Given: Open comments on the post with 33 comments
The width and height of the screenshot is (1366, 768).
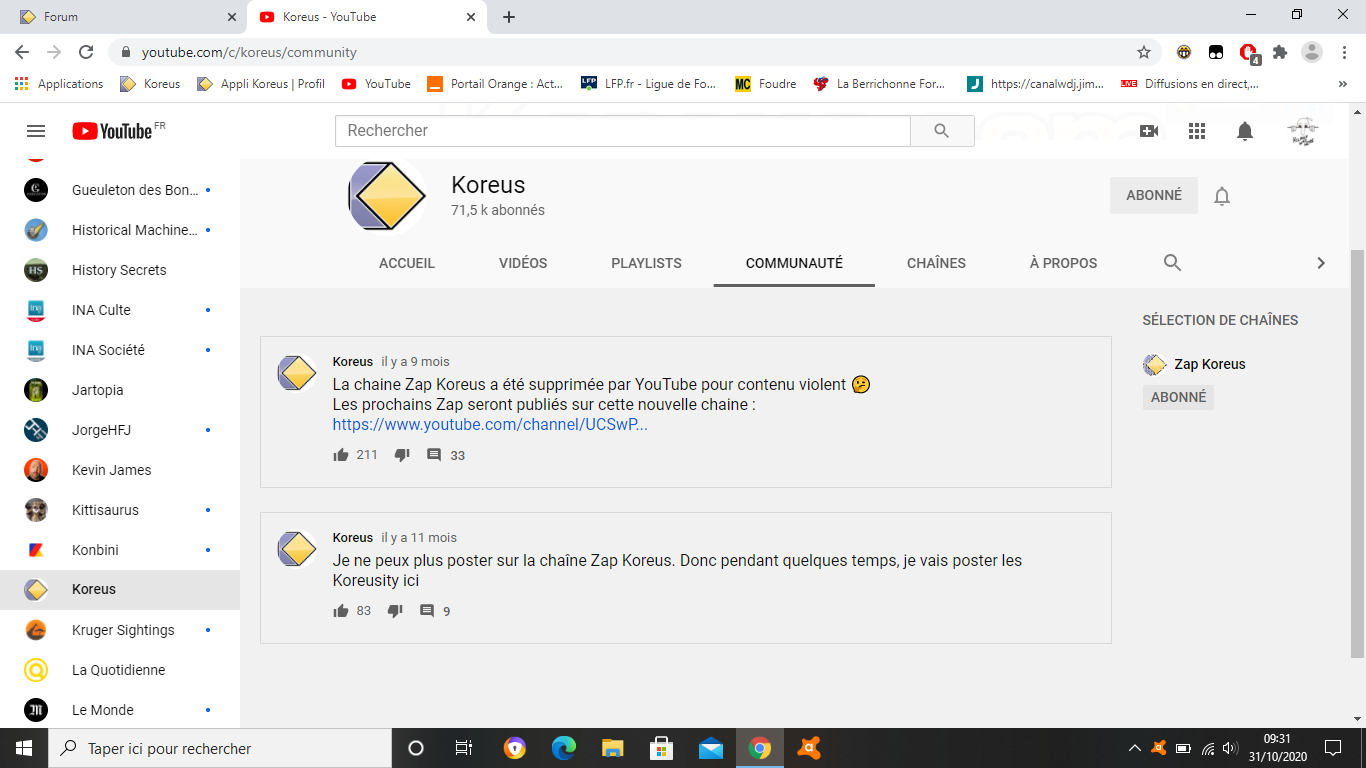Looking at the screenshot, I should click(434, 455).
